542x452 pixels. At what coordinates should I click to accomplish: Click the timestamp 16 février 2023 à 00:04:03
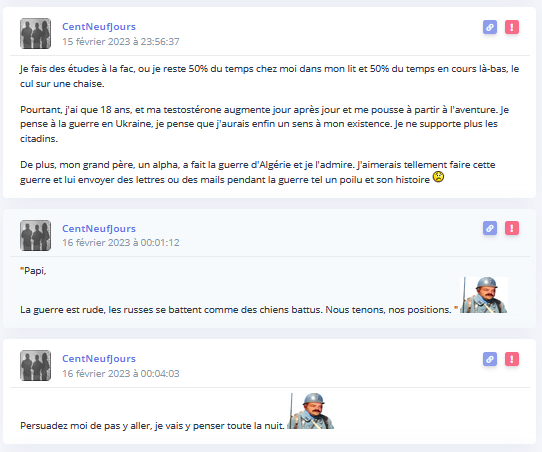tap(121, 374)
